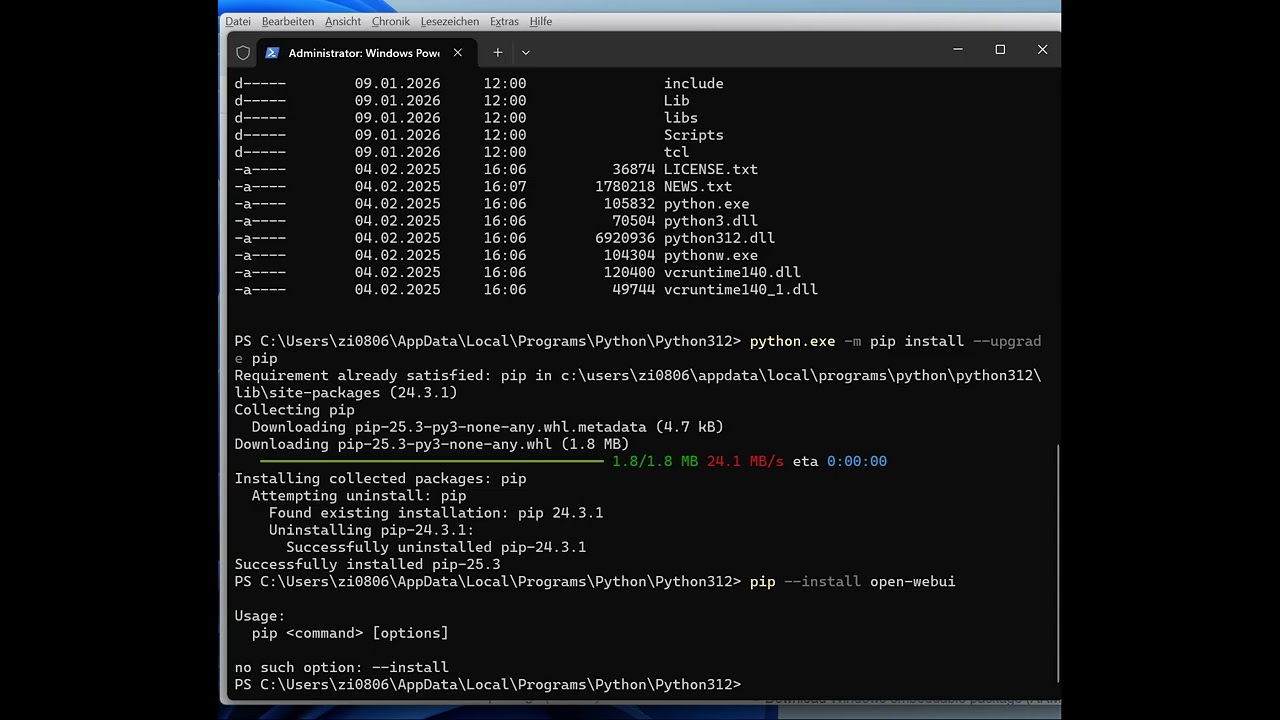1280x720 pixels.
Task: Open the Bearbeiten menu
Action: 288,21
